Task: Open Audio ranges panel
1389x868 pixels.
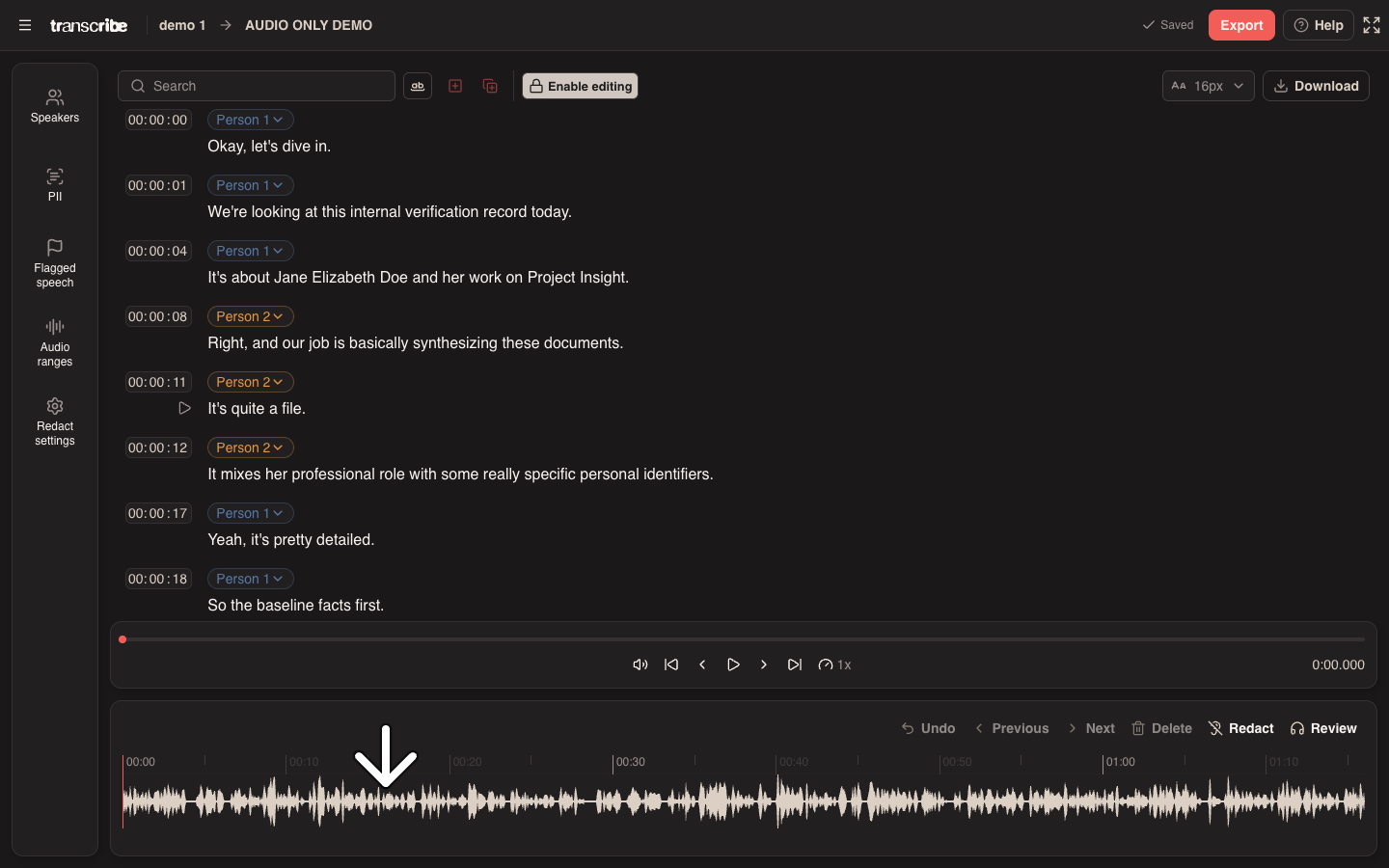Action: (55, 342)
